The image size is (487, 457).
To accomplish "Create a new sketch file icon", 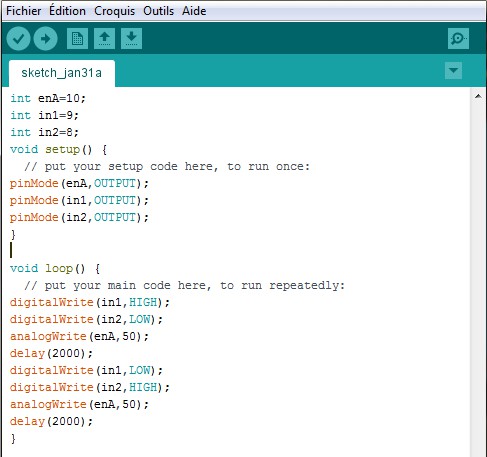I will click(77, 39).
